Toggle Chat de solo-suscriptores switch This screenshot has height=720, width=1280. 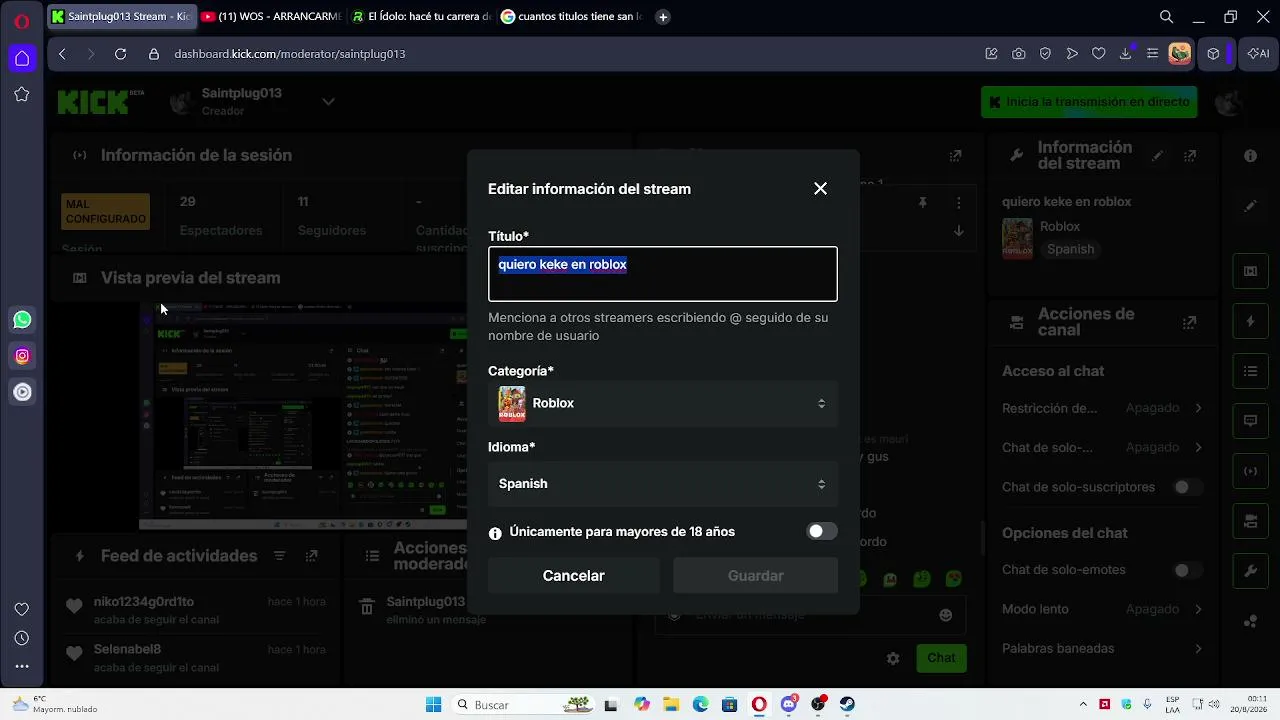pos(1187,487)
